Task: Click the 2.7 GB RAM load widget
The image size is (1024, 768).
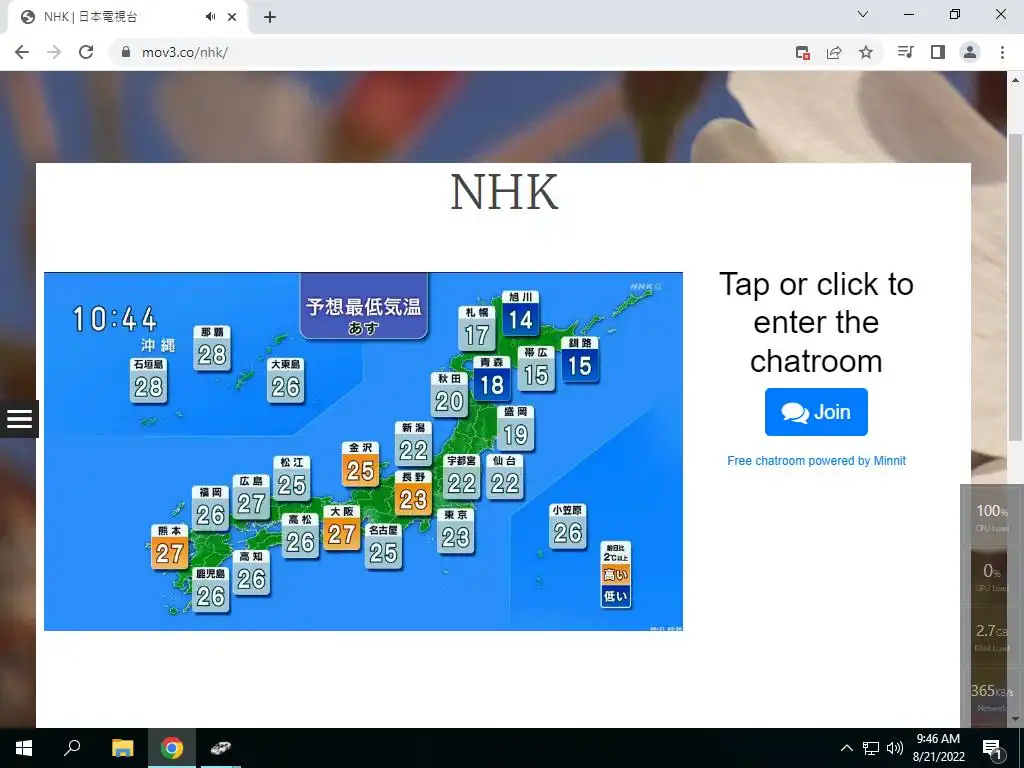Action: click(991, 636)
